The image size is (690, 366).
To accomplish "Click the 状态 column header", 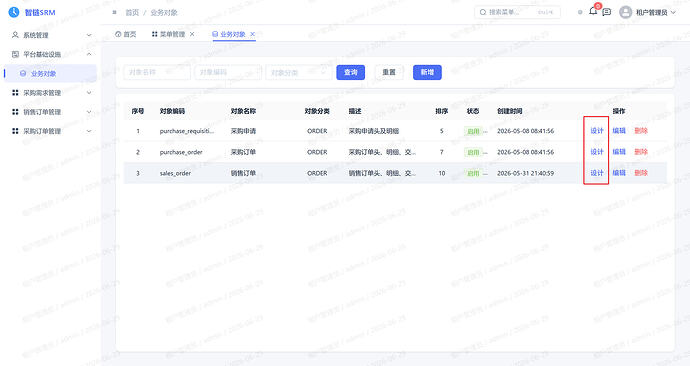I will coord(473,111).
